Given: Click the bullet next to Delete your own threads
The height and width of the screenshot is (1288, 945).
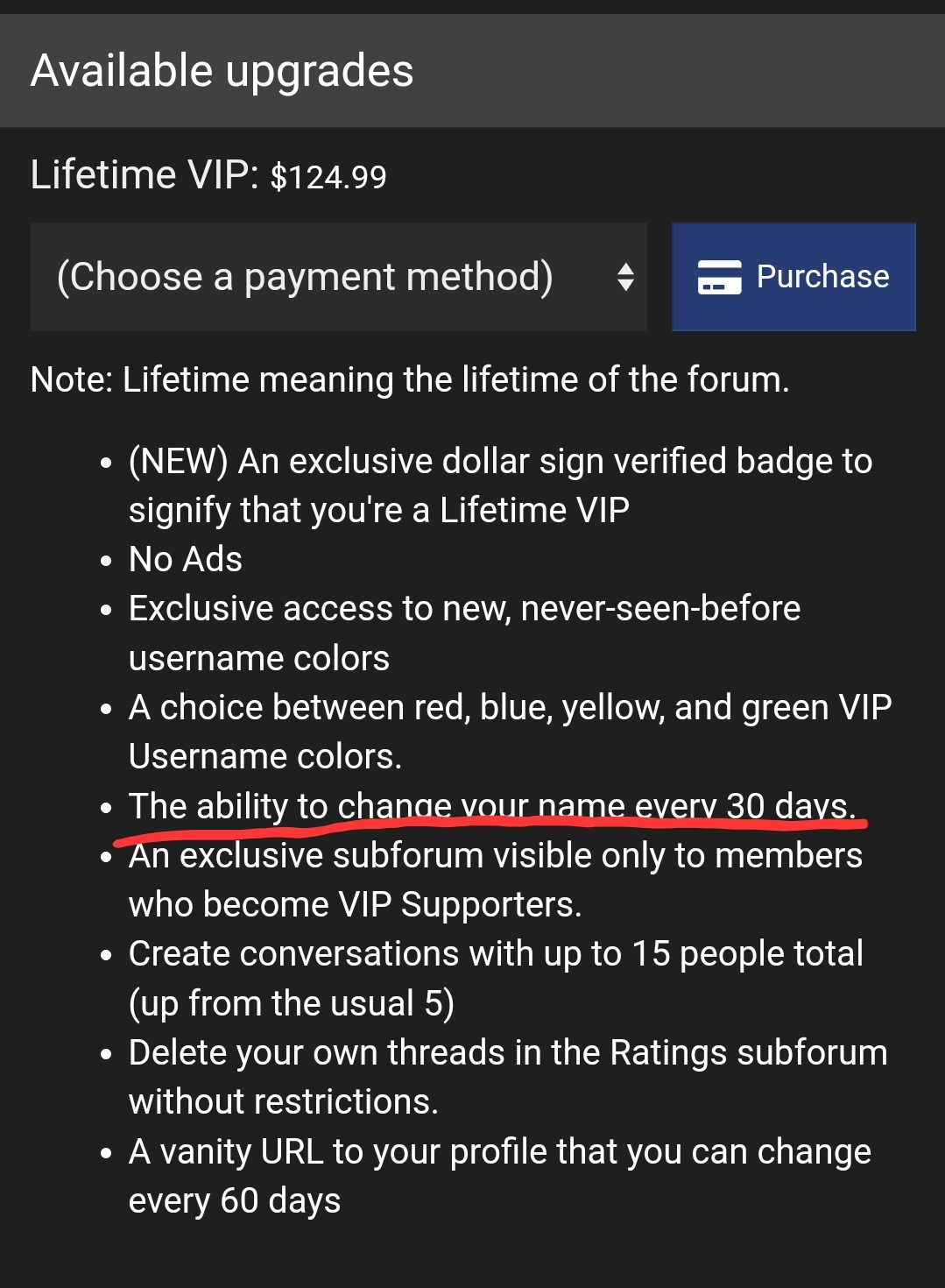Looking at the screenshot, I should [x=107, y=1053].
